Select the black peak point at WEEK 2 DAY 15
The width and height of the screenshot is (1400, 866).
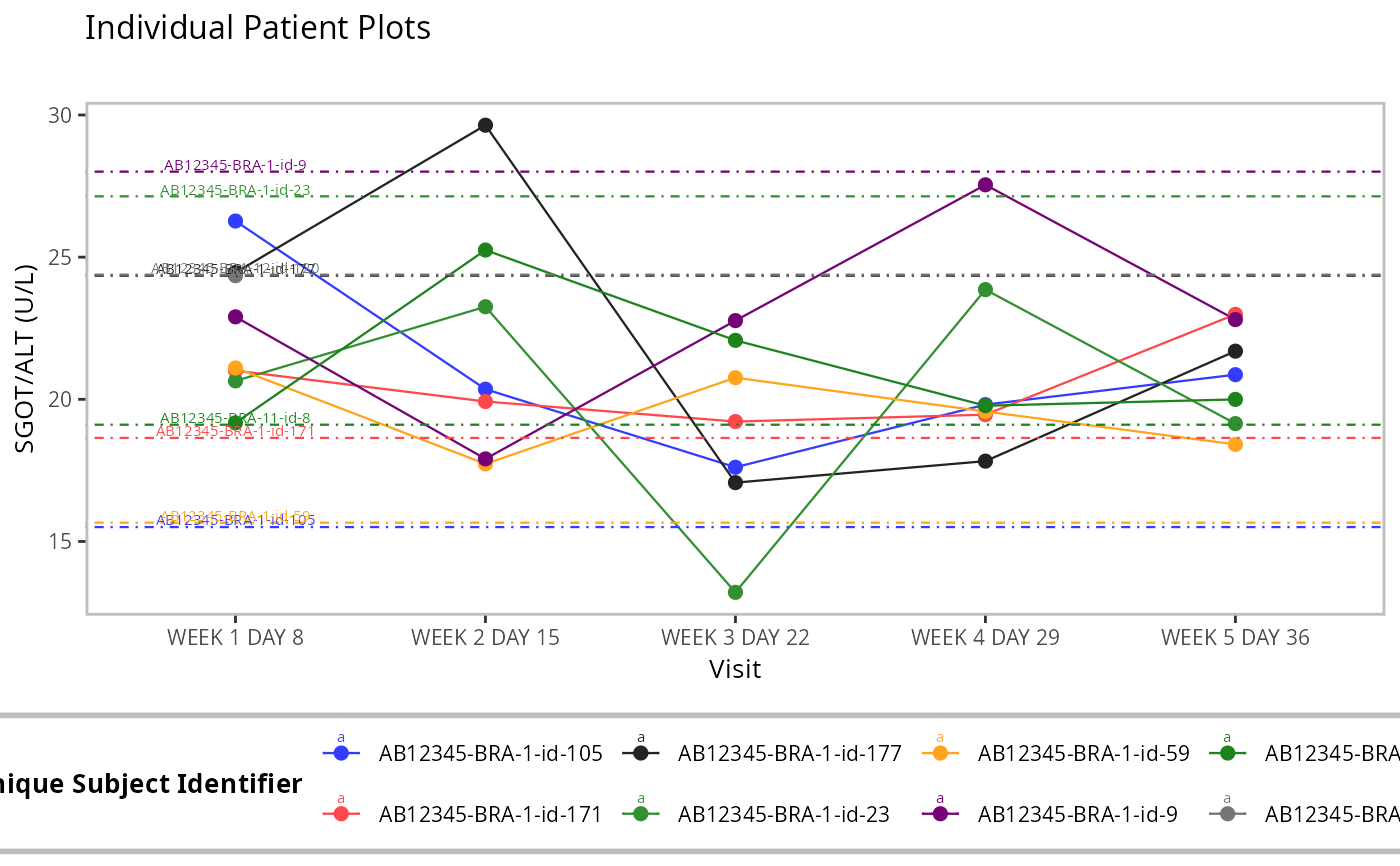(485, 125)
